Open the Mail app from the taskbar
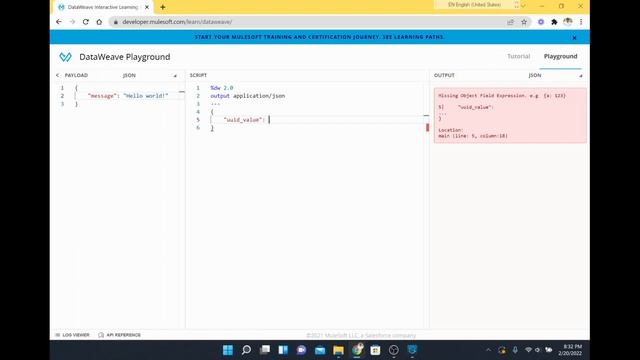Image resolution: width=640 pixels, height=360 pixels. (320, 350)
